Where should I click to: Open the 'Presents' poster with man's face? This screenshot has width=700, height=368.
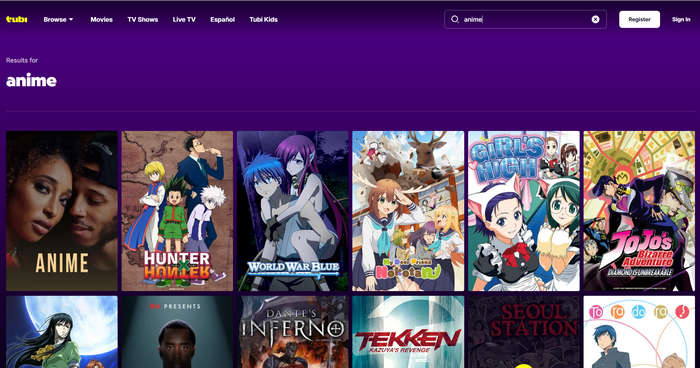coord(177,332)
